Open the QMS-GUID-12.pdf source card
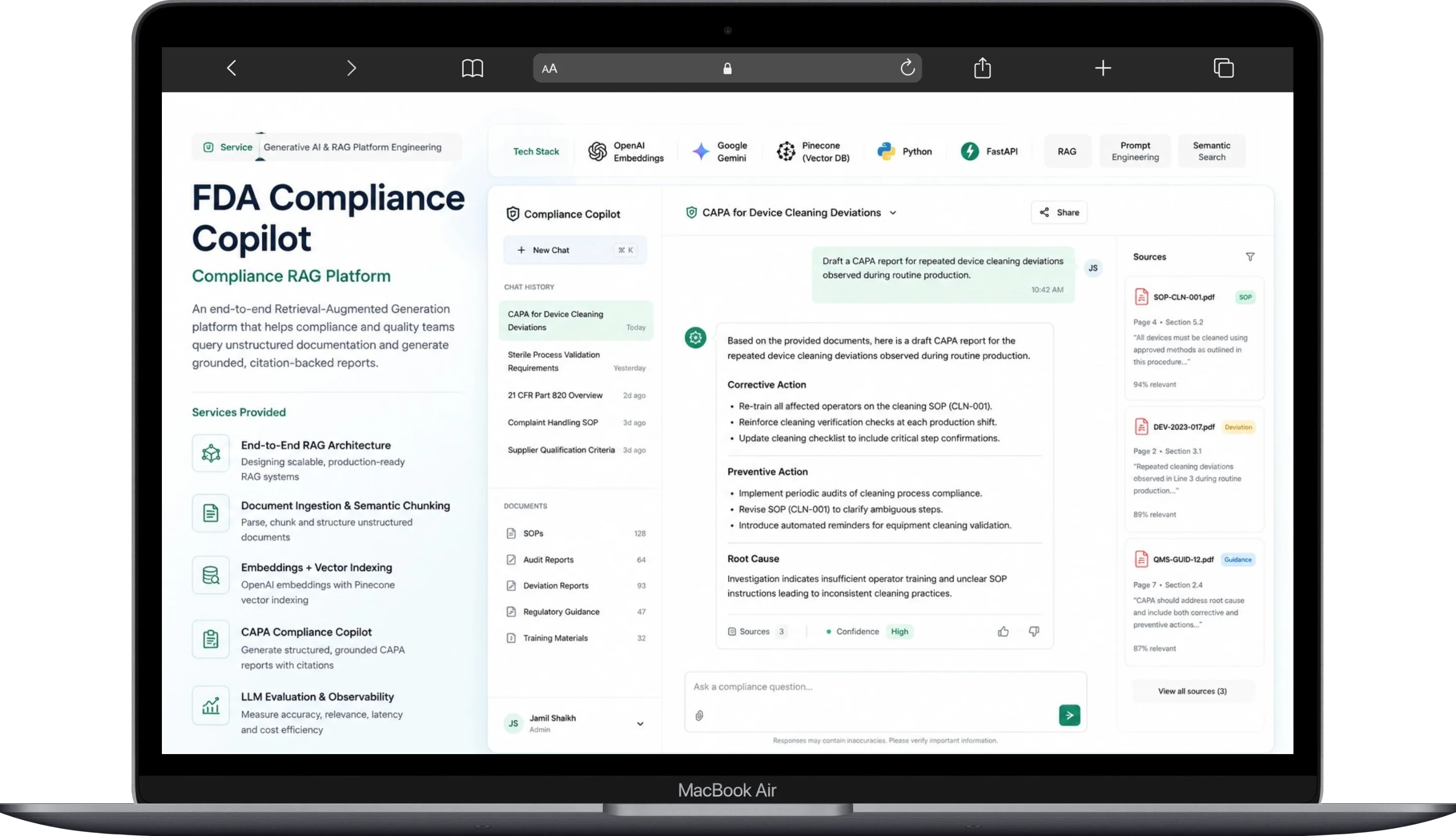This screenshot has height=836, width=1456. tap(1194, 602)
